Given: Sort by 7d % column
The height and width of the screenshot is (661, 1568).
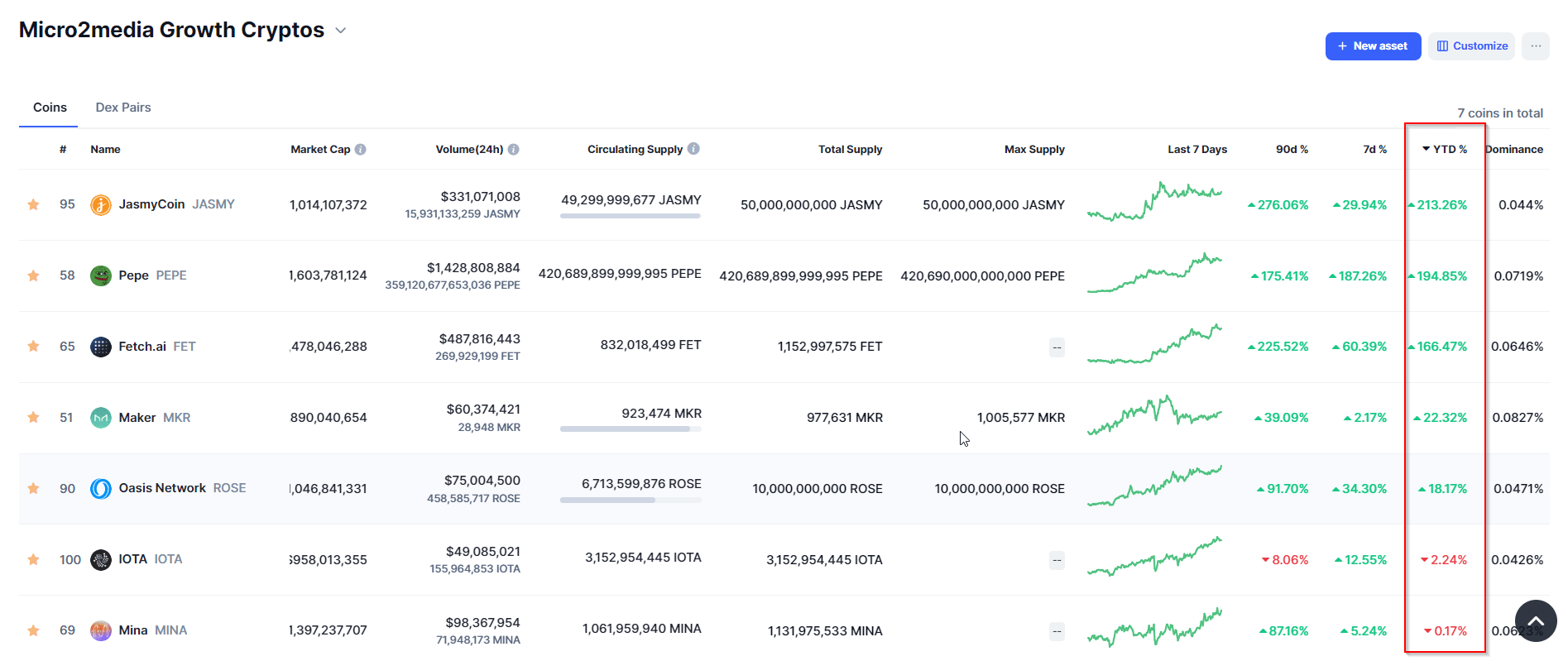Looking at the screenshot, I should click(1374, 149).
